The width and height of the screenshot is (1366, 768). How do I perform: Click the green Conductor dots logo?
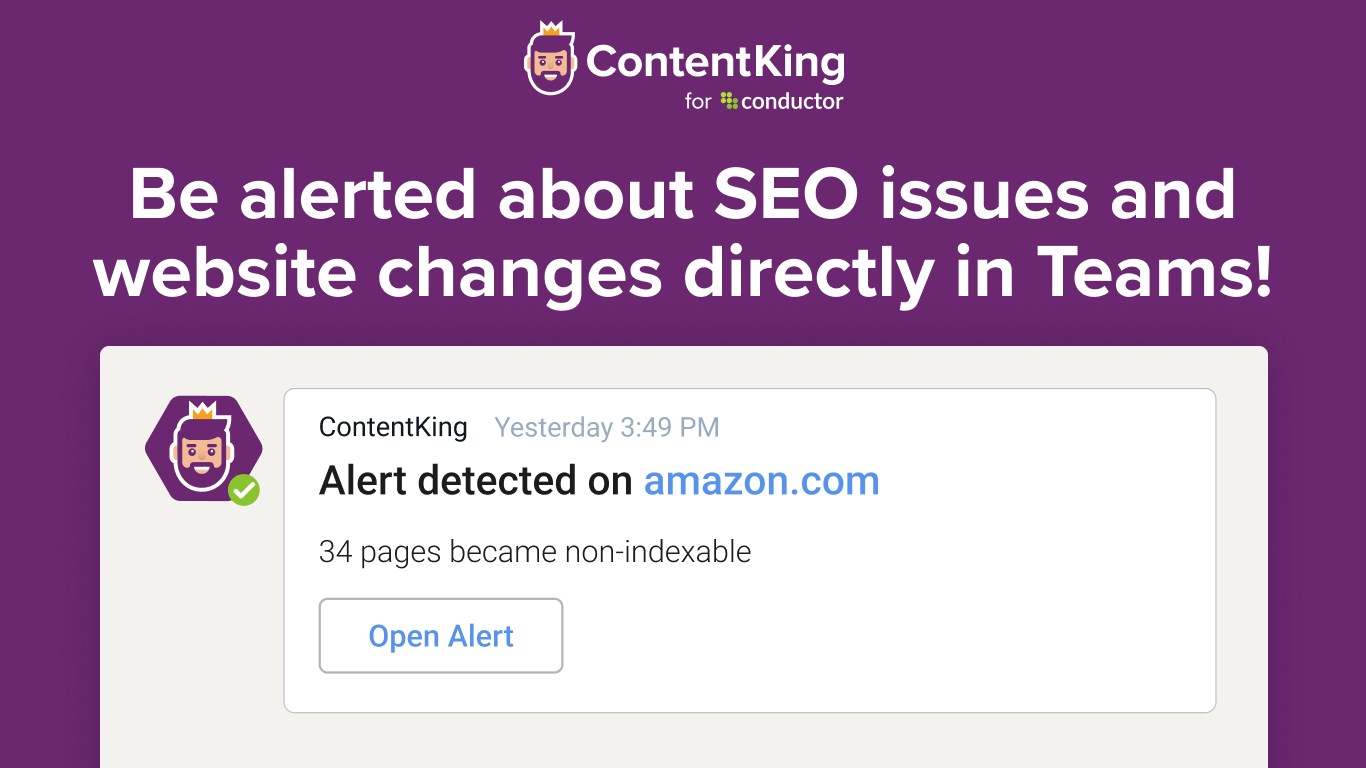pos(729,100)
